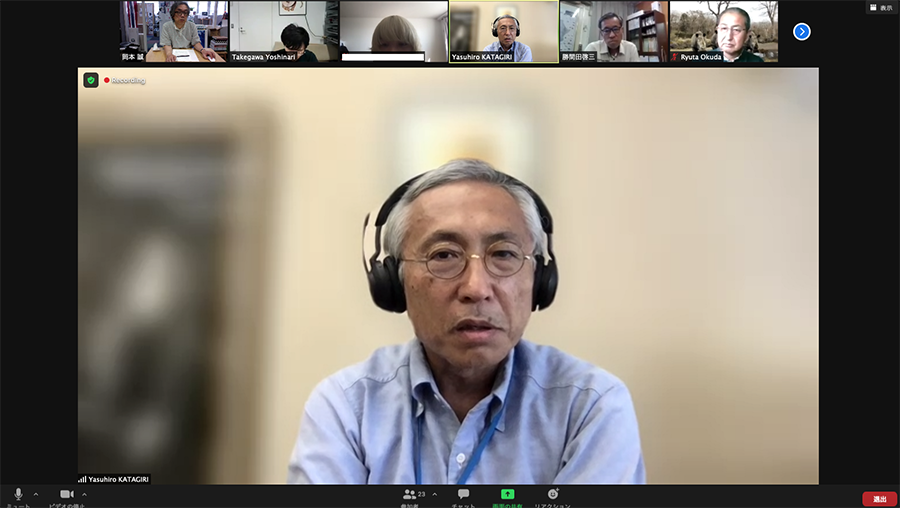The width and height of the screenshot is (900, 508).
Task: Expand audio options arrow next to microphone
Action: pos(36,494)
